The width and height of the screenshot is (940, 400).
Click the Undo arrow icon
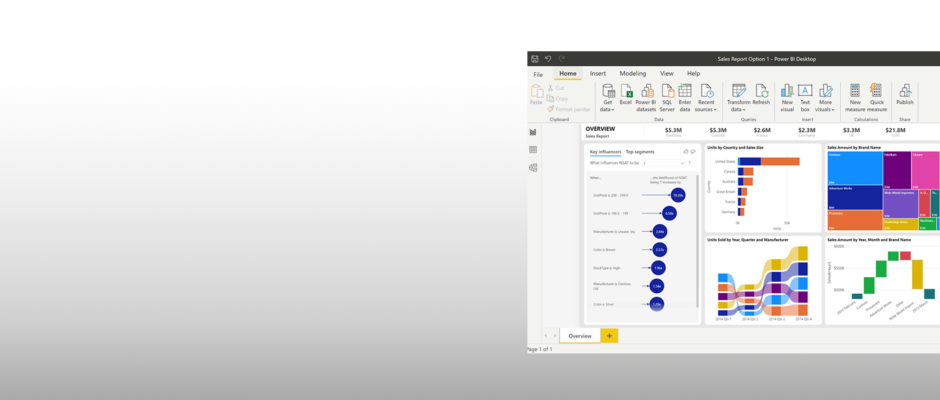pos(548,59)
